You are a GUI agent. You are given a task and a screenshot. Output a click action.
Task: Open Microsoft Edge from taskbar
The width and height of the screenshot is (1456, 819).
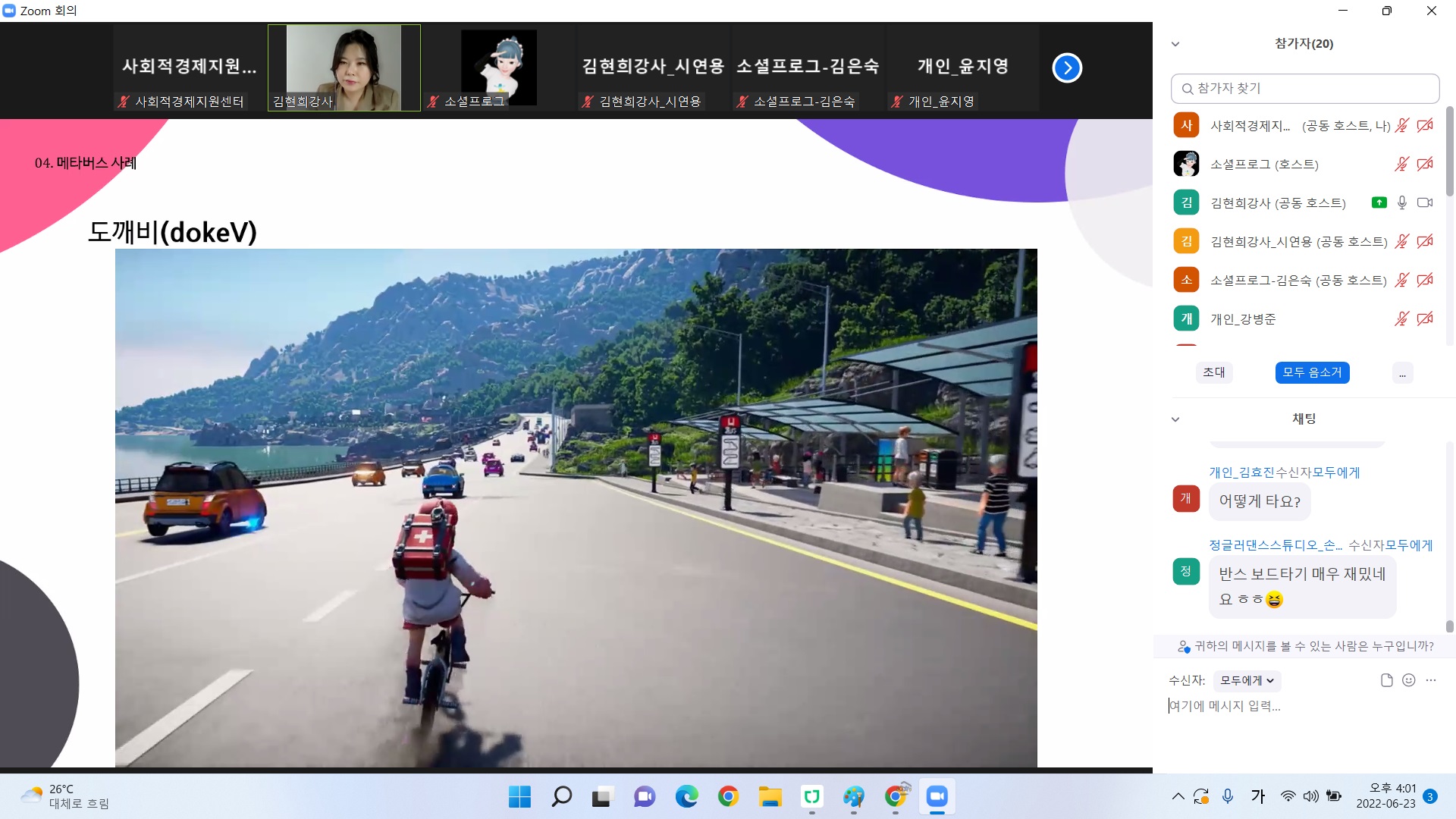click(x=686, y=797)
